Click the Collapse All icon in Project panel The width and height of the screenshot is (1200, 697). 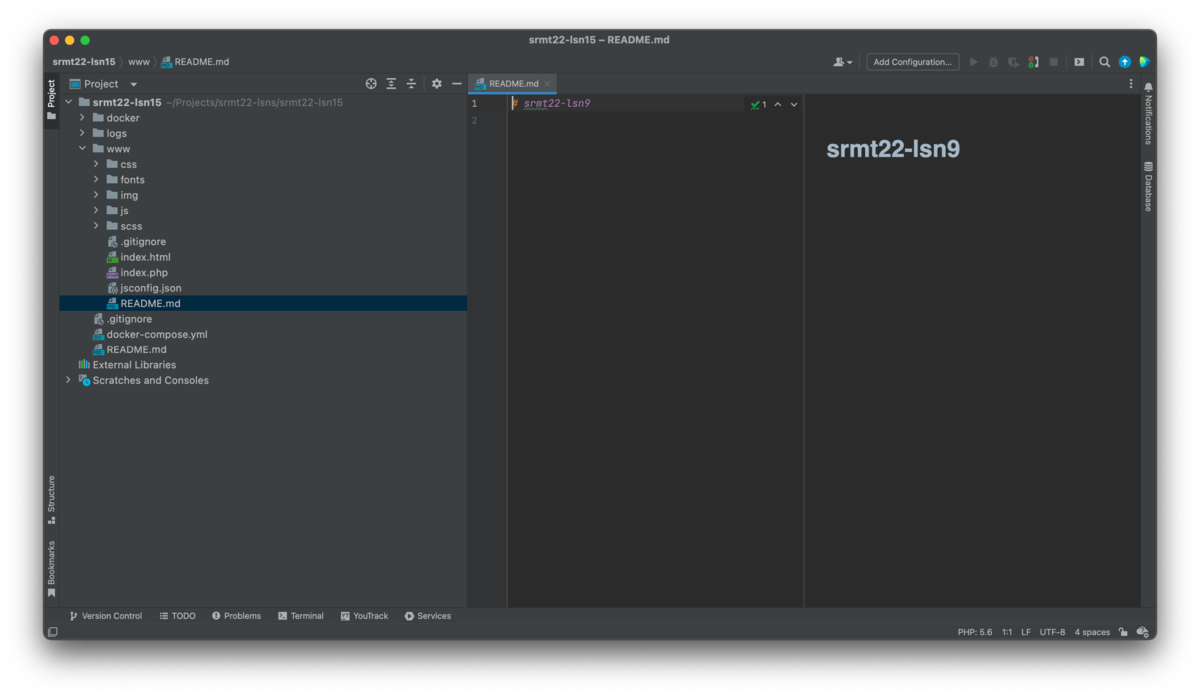click(x=411, y=84)
